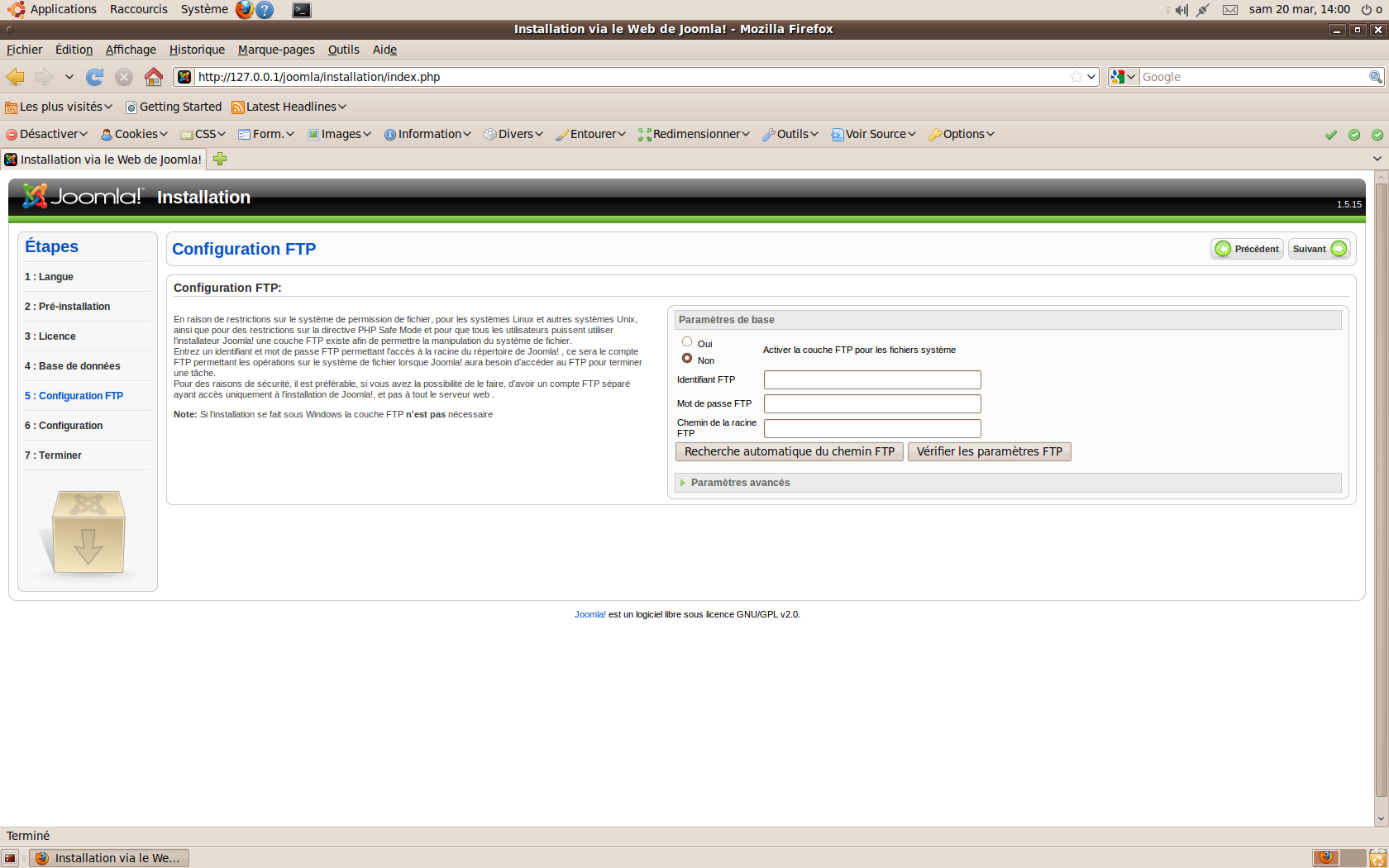Image resolution: width=1389 pixels, height=868 pixels.
Task: Open the Désactiver toolbar dropdown
Action: 46,134
